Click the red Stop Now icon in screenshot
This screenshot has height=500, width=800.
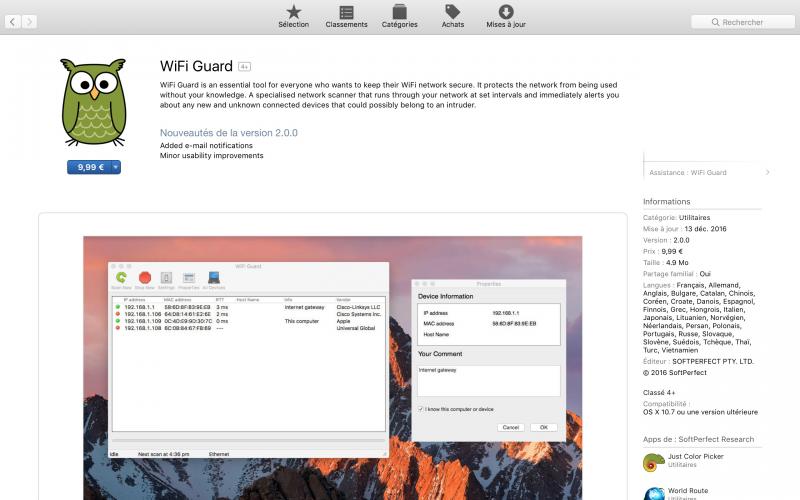145,280
